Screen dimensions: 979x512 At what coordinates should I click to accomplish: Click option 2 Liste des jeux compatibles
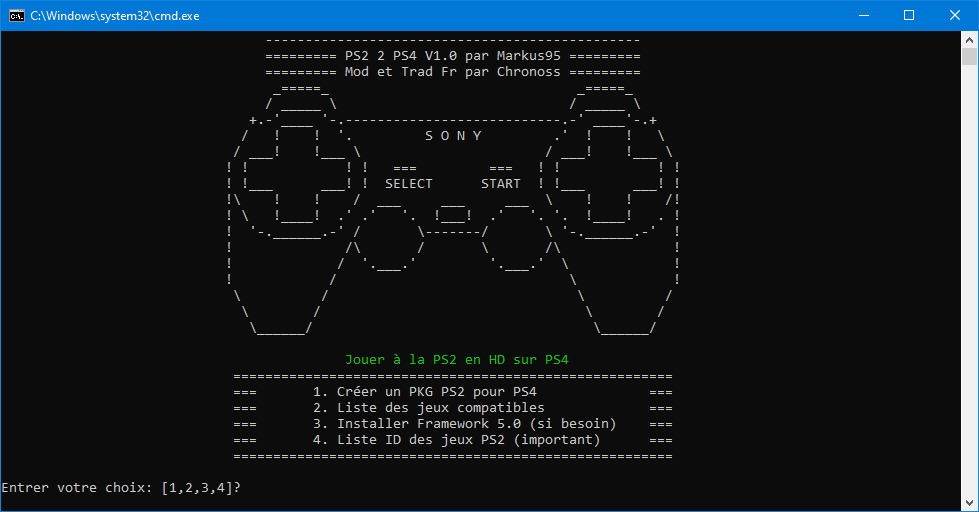coord(428,408)
